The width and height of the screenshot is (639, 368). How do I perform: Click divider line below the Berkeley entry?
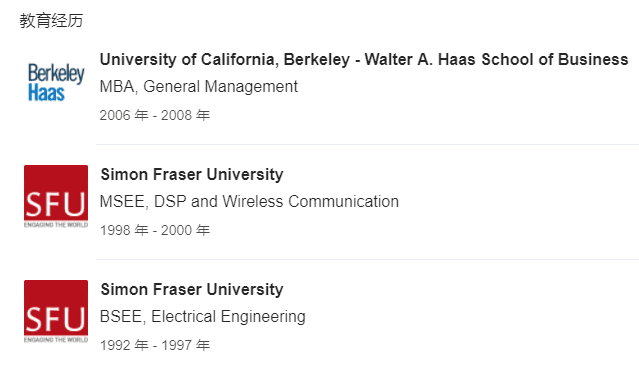[368, 144]
